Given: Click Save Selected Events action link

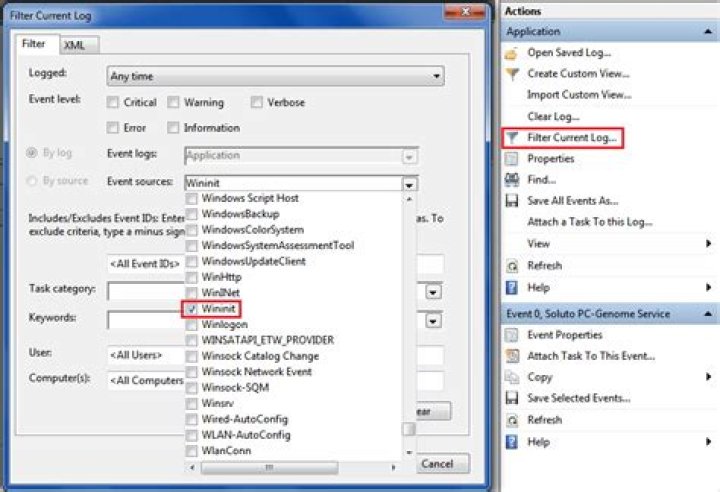Looking at the screenshot, I should (579, 398).
